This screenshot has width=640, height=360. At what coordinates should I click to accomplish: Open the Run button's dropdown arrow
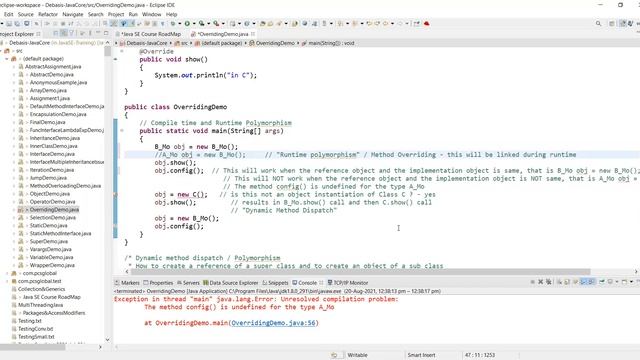(194, 24)
